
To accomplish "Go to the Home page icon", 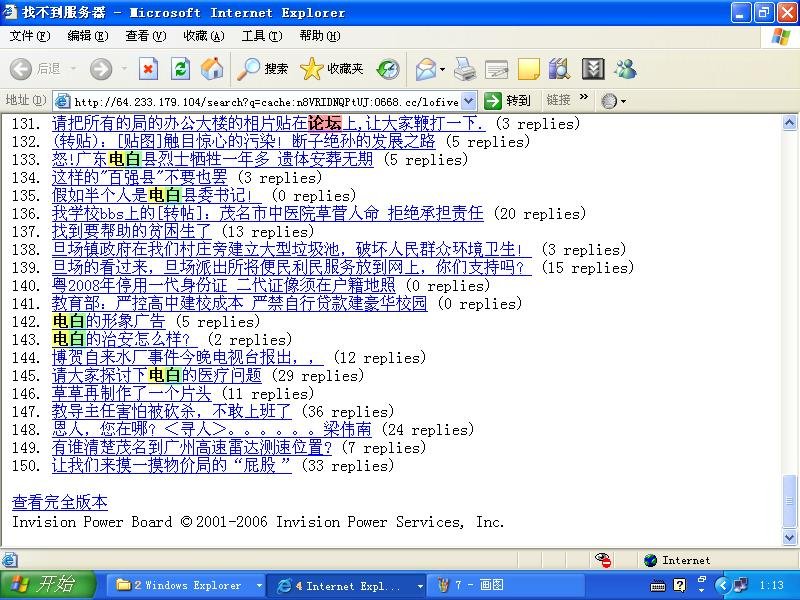I will click(x=212, y=69).
